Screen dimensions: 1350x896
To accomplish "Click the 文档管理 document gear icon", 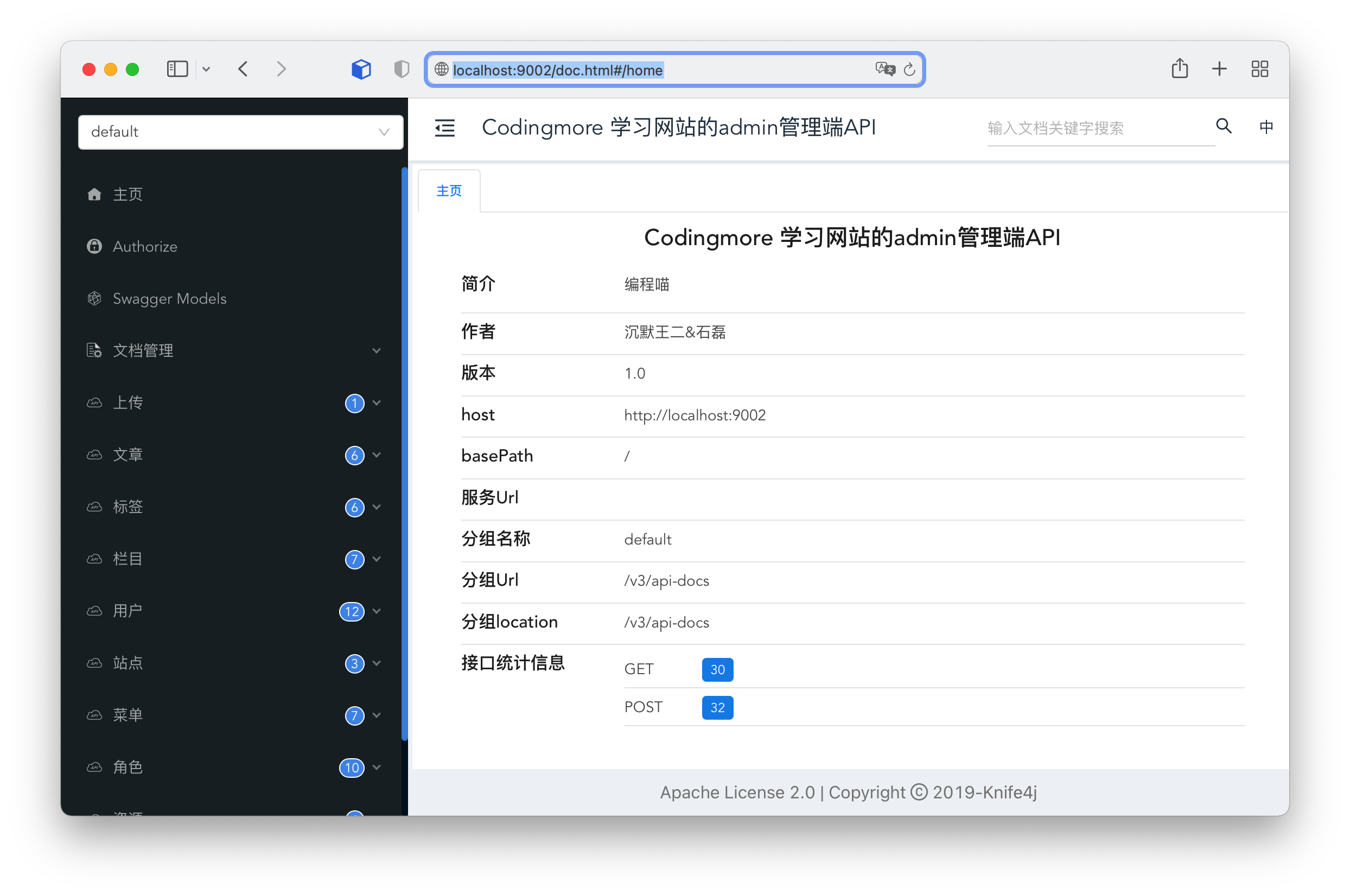I will tap(94, 350).
